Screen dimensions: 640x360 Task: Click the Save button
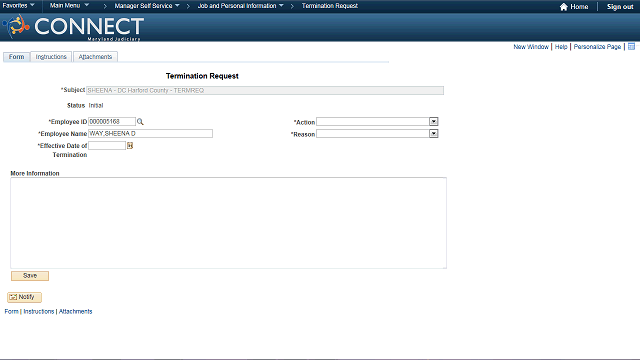pyautogui.click(x=30, y=276)
